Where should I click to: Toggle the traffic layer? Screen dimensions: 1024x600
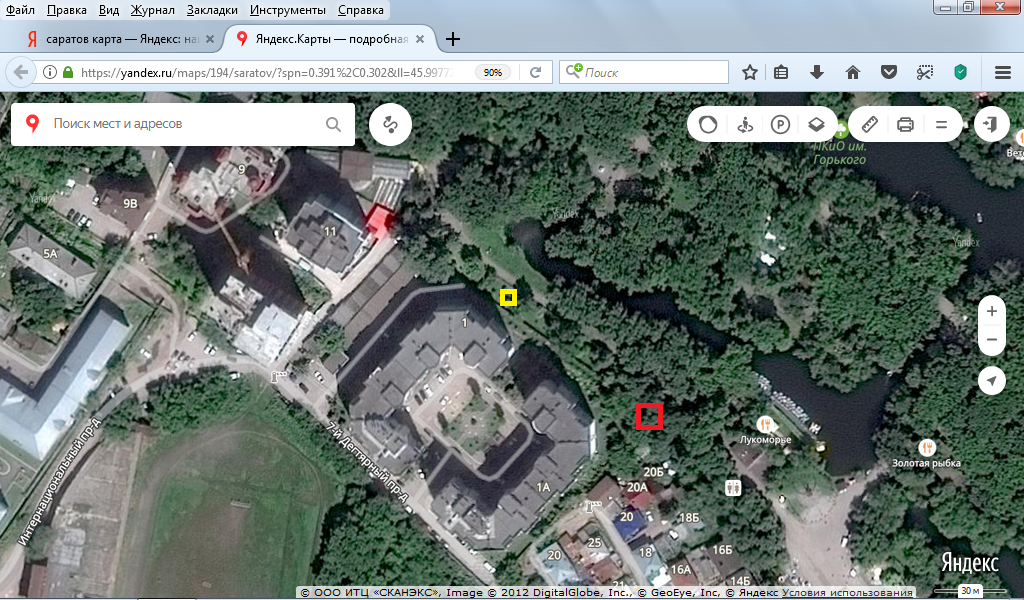click(708, 124)
